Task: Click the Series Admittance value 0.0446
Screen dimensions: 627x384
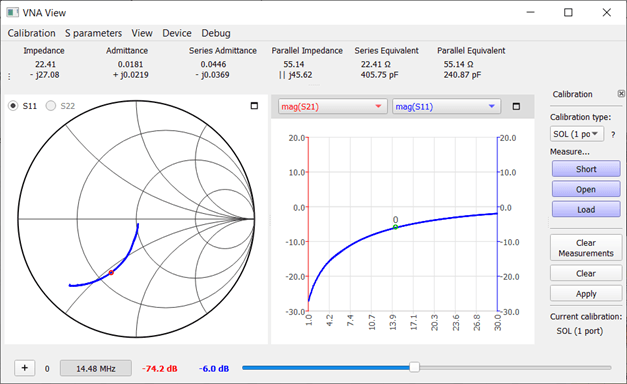Action: [214, 64]
